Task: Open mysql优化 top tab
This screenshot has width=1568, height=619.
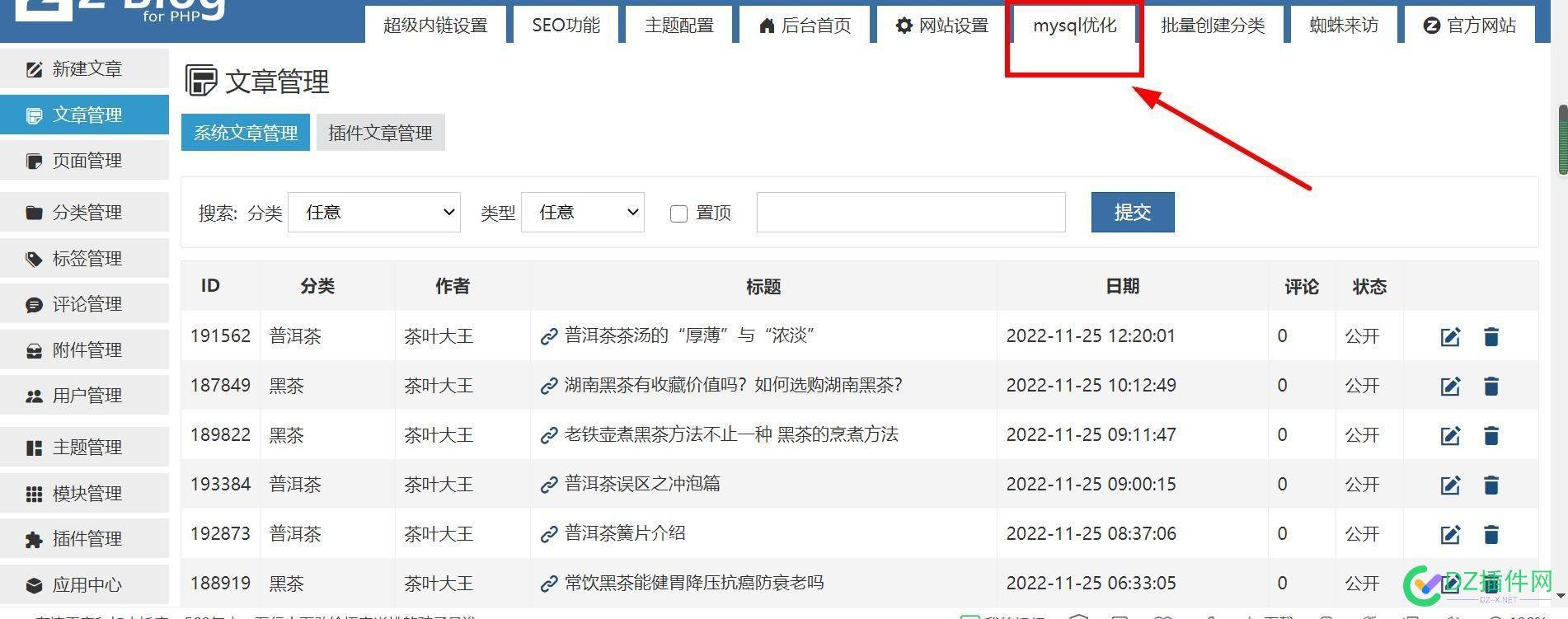Action: [x=1075, y=25]
